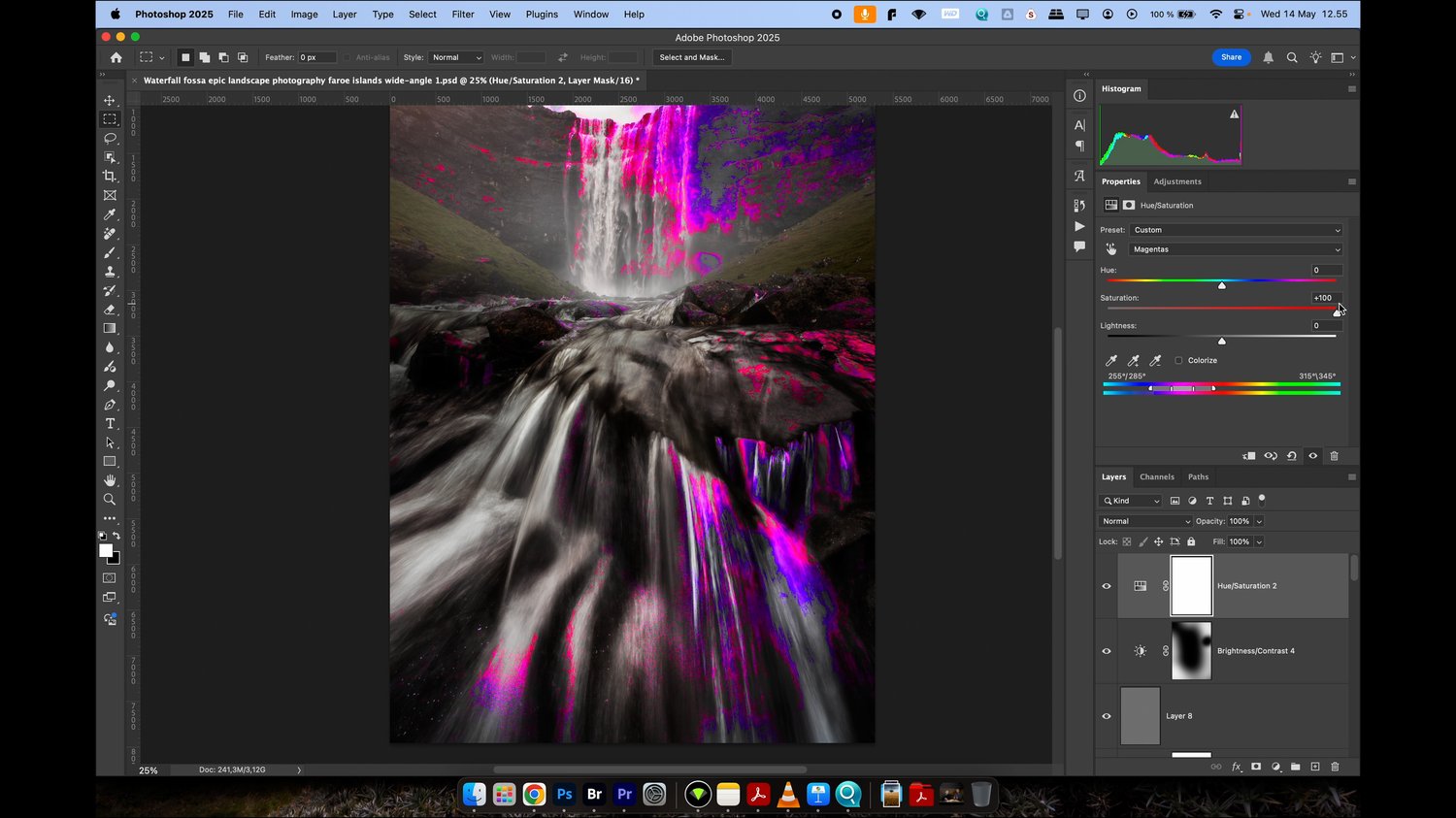Open the Magentas color range dropdown
This screenshot has height=818, width=1456.
tap(1235, 249)
